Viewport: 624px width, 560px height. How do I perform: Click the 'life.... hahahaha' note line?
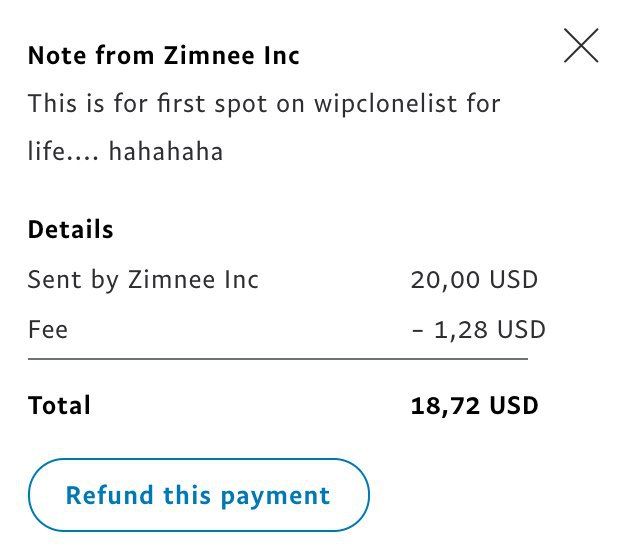125,152
